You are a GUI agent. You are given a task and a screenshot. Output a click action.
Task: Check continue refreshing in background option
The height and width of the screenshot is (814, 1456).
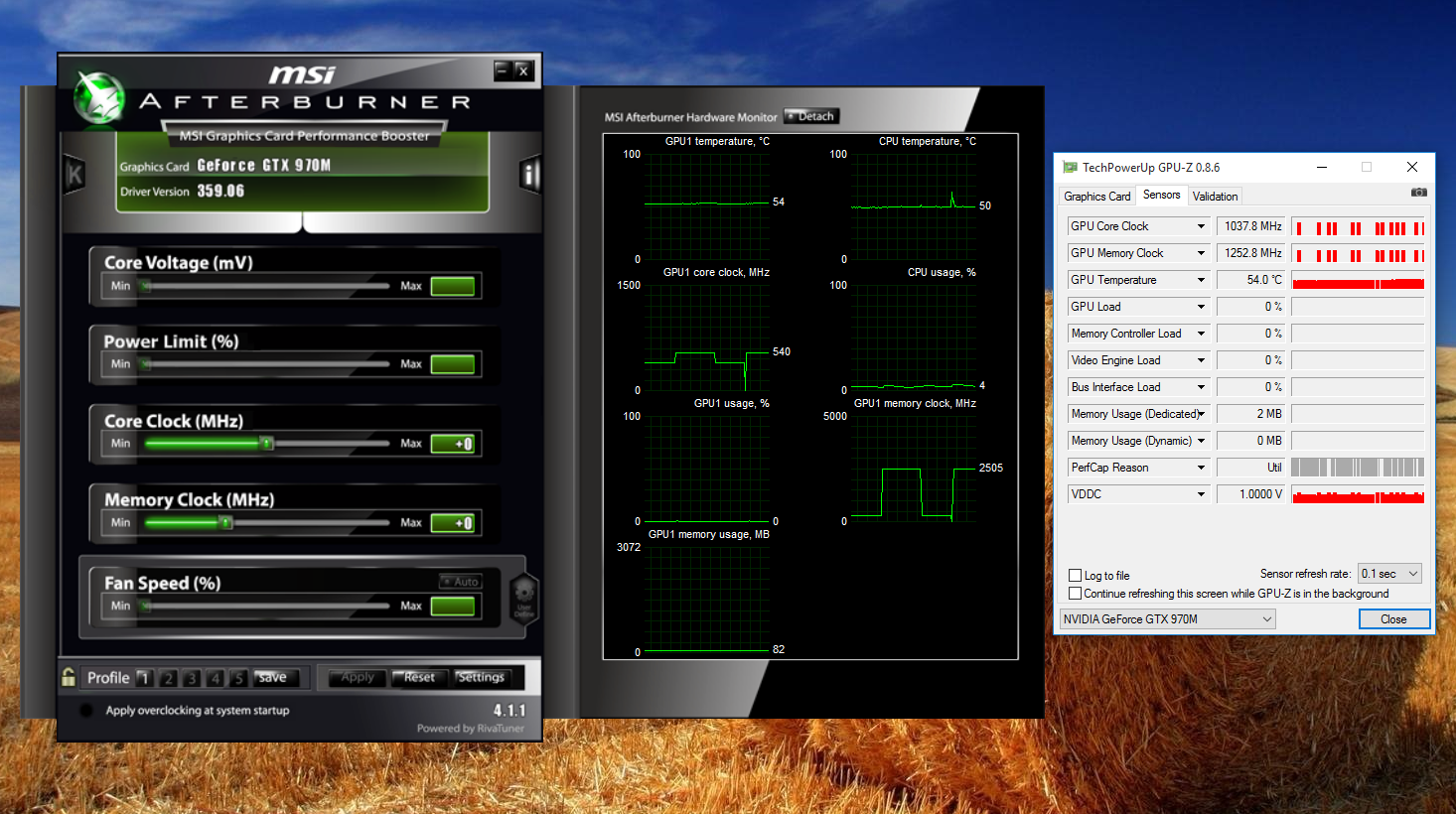pyautogui.click(x=1075, y=593)
